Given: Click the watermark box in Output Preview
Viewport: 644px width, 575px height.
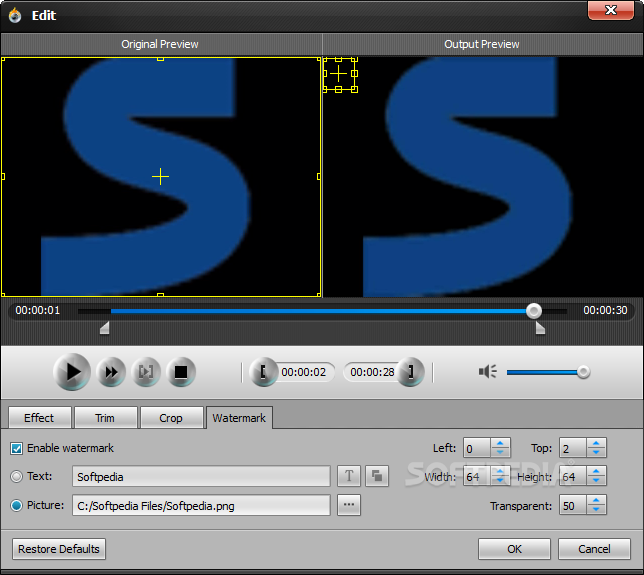Looking at the screenshot, I should pos(339,74).
